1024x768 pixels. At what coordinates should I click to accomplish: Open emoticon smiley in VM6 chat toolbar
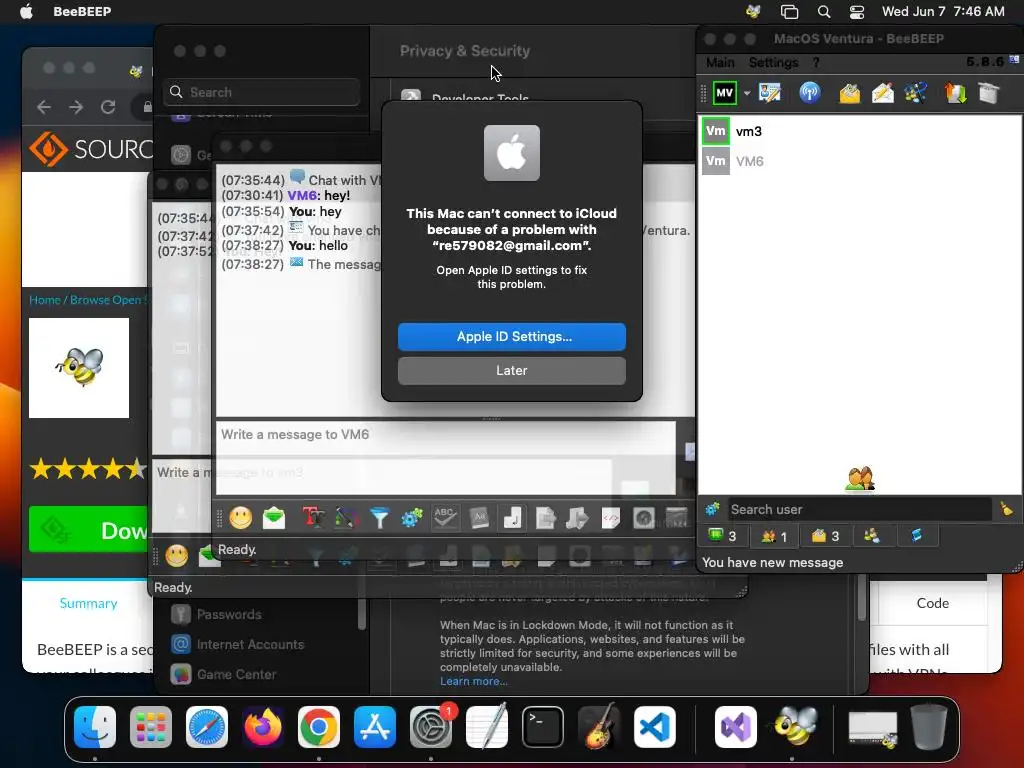[x=240, y=519]
